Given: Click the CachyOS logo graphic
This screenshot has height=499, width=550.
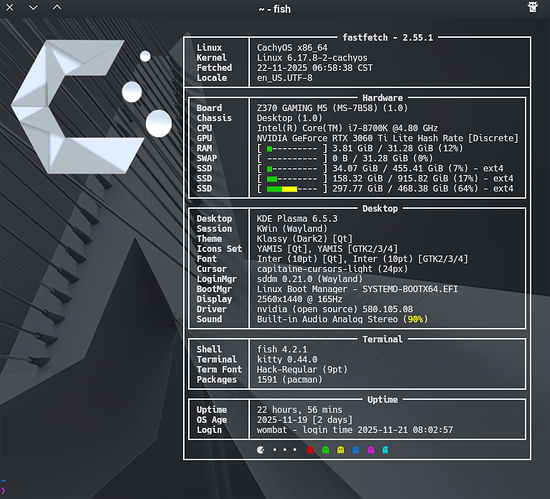Looking at the screenshot, I should coord(91,107).
